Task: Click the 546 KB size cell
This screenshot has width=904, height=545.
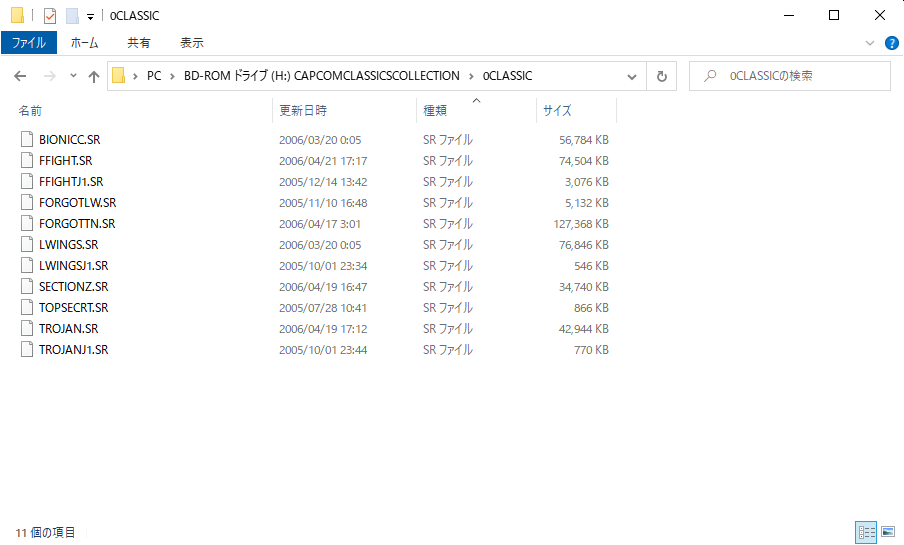Action: coord(591,266)
